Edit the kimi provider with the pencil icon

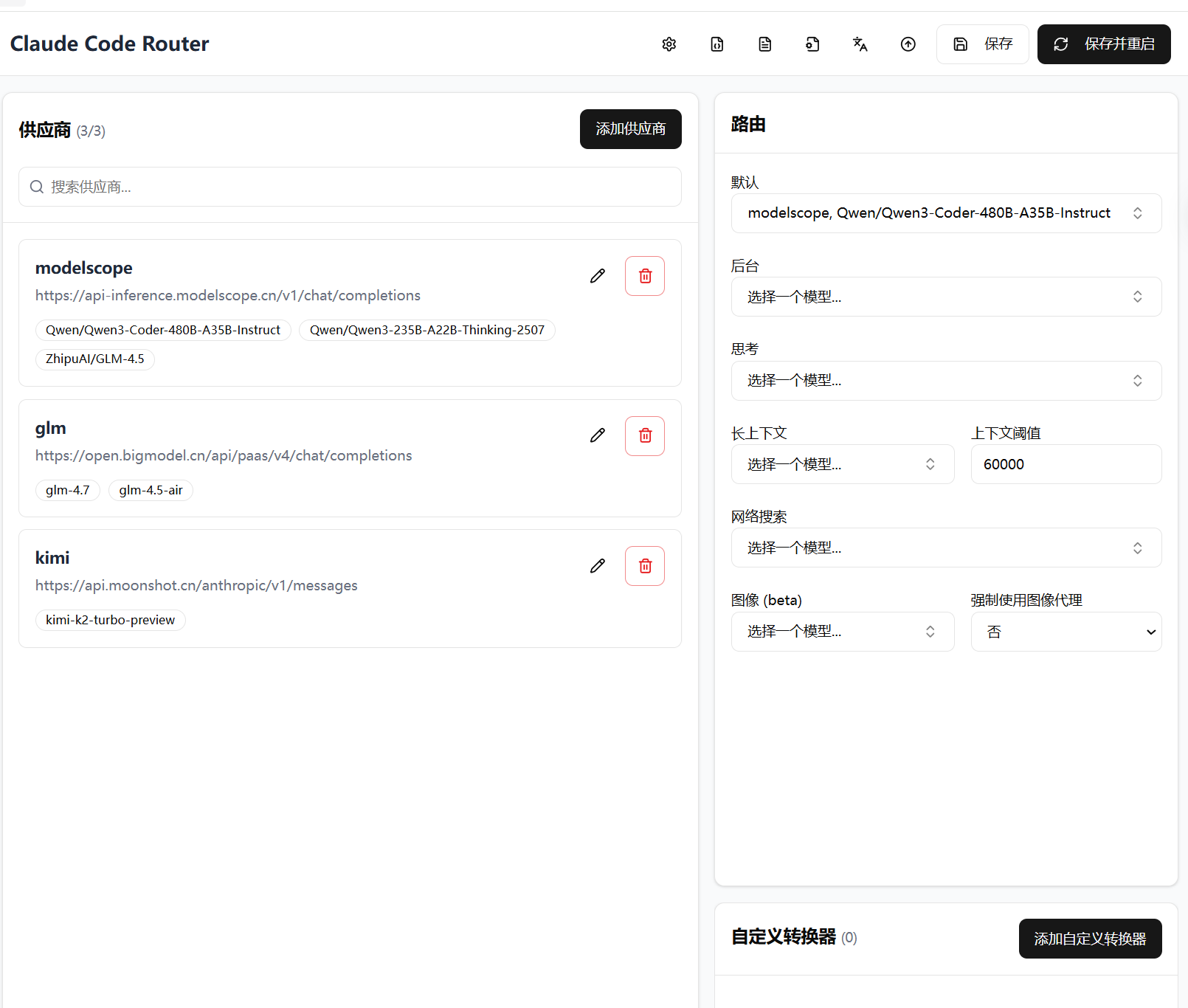point(598,566)
